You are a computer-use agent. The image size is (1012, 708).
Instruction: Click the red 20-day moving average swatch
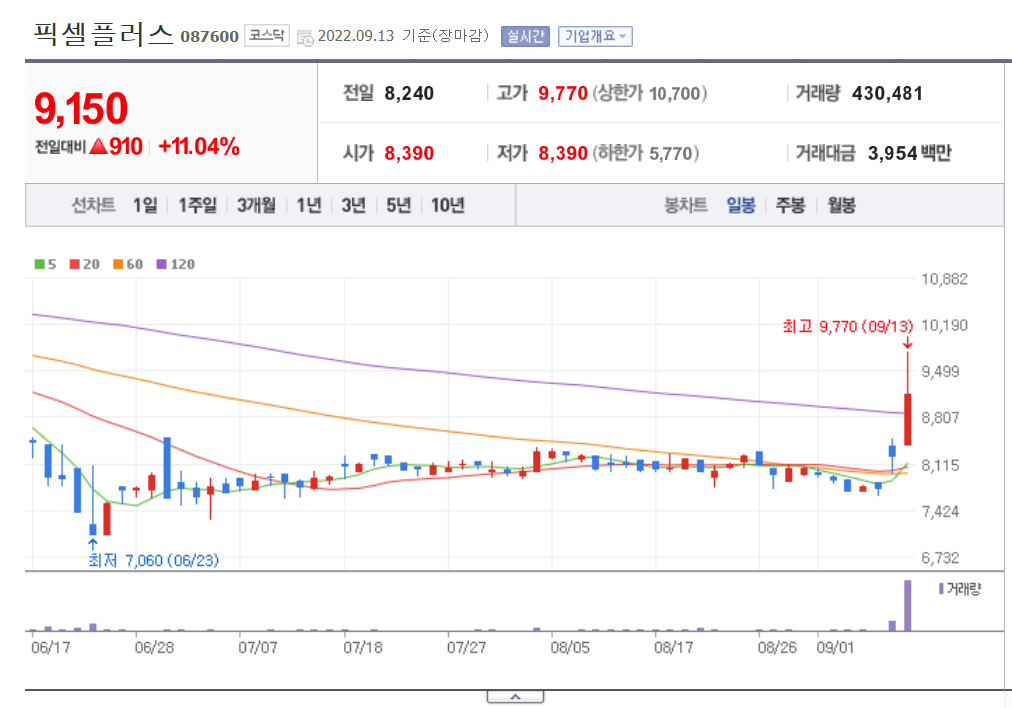pyautogui.click(x=75, y=264)
